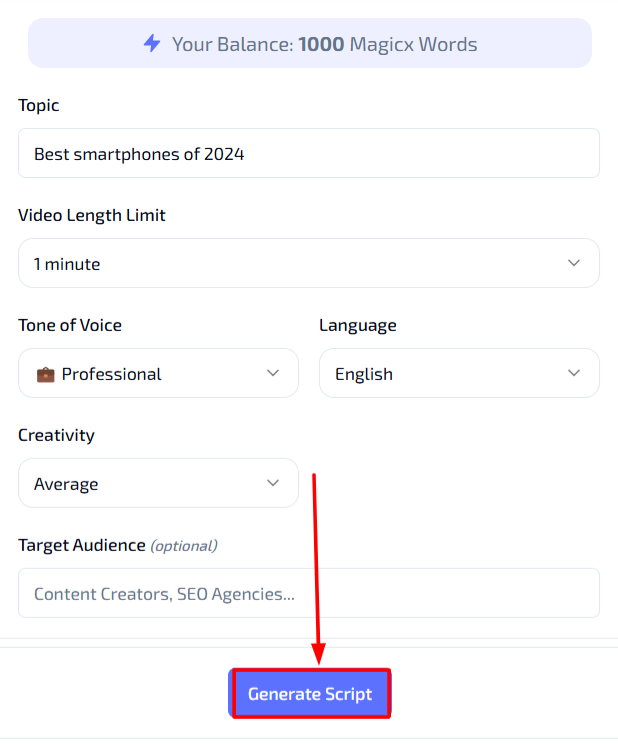The image size is (618, 745).
Task: Click the Target Audience optional label
Action: click(x=118, y=545)
